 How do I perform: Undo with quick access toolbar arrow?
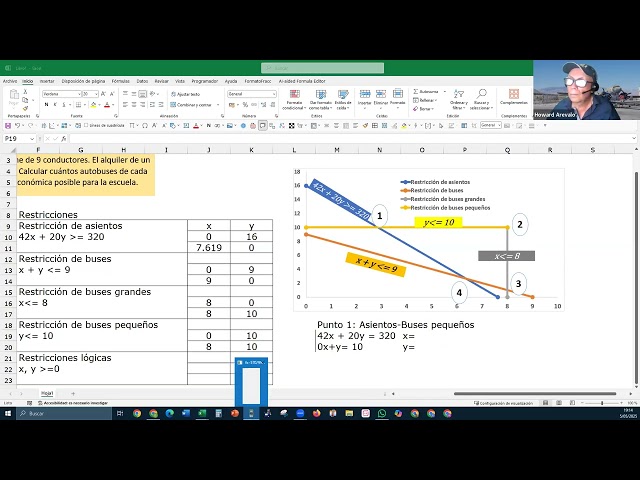(x=17, y=126)
